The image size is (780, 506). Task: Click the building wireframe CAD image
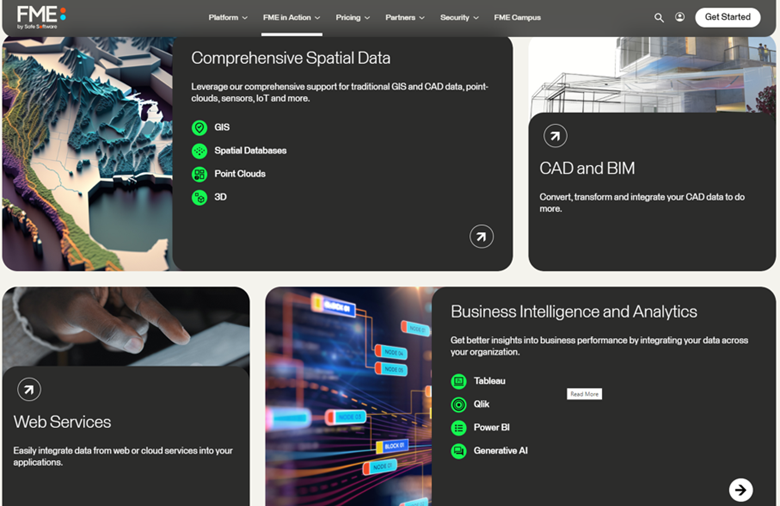[652, 75]
